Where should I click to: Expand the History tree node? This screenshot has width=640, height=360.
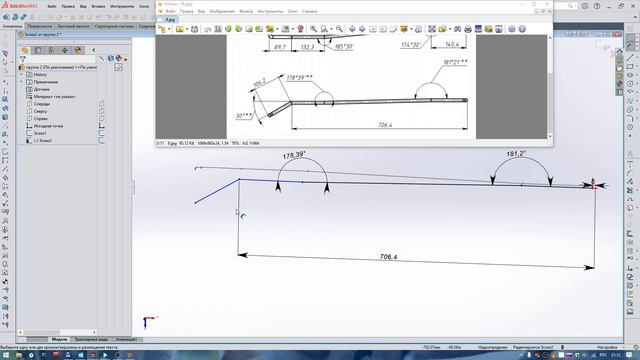tap(22, 75)
